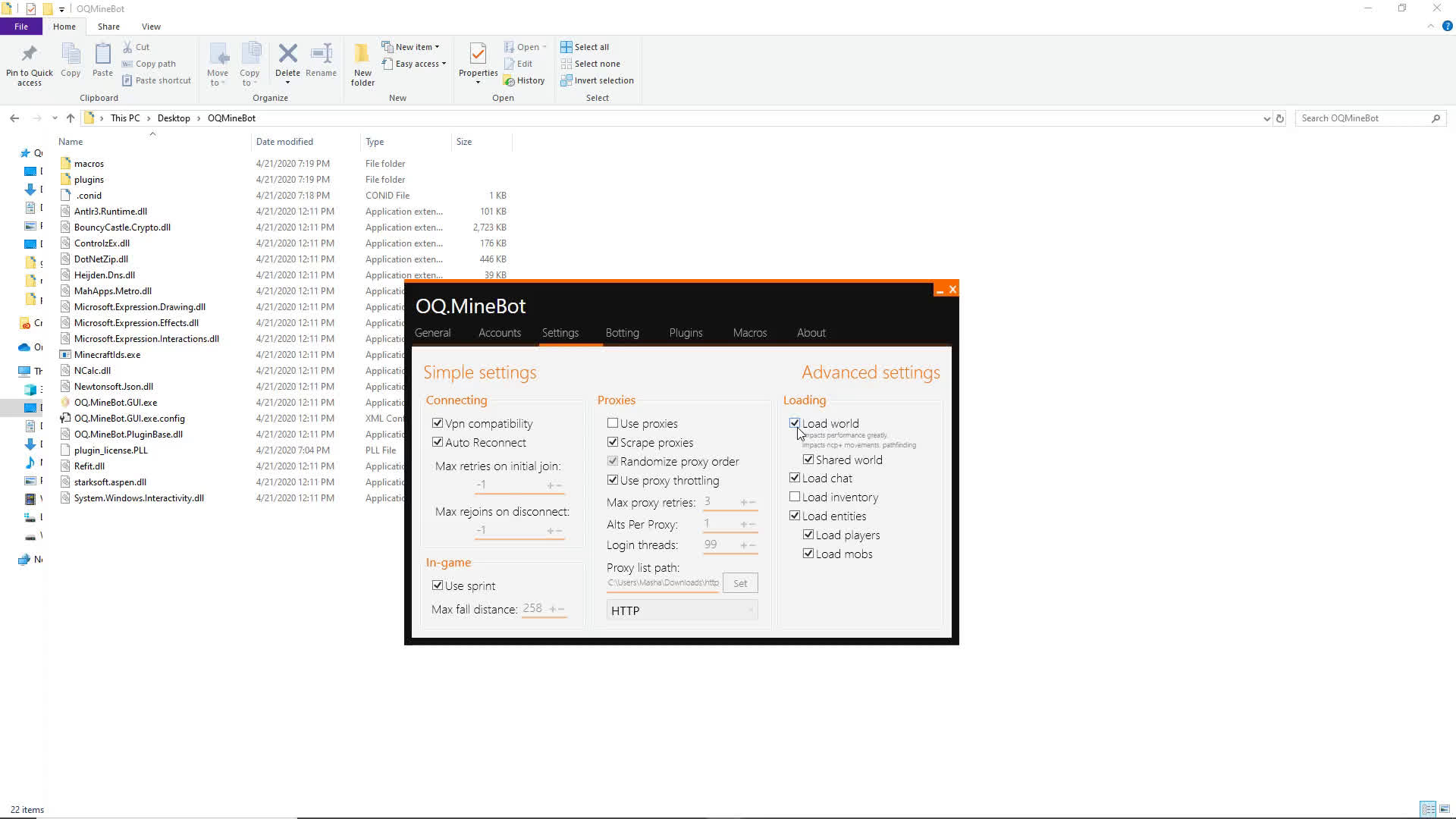Switch to details view button
Image resolution: width=1456 pixels, height=819 pixels.
coord(1428,809)
